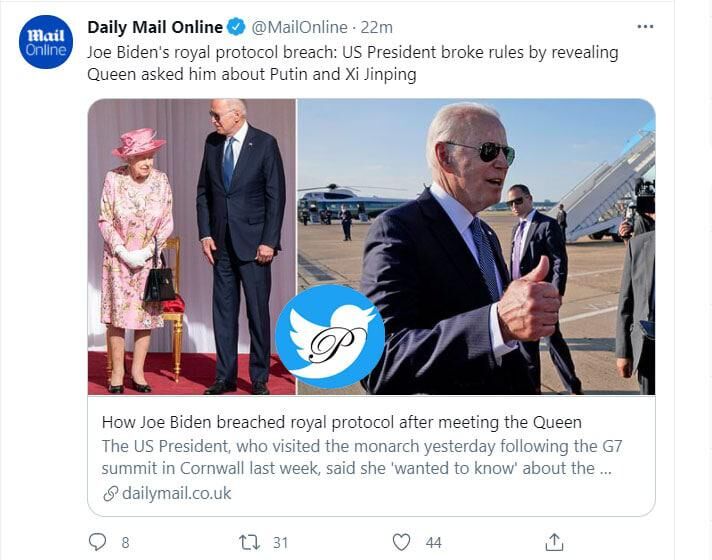The image size is (712, 560).
Task: Retweet using the retweet arrows icon
Action: tap(250, 542)
